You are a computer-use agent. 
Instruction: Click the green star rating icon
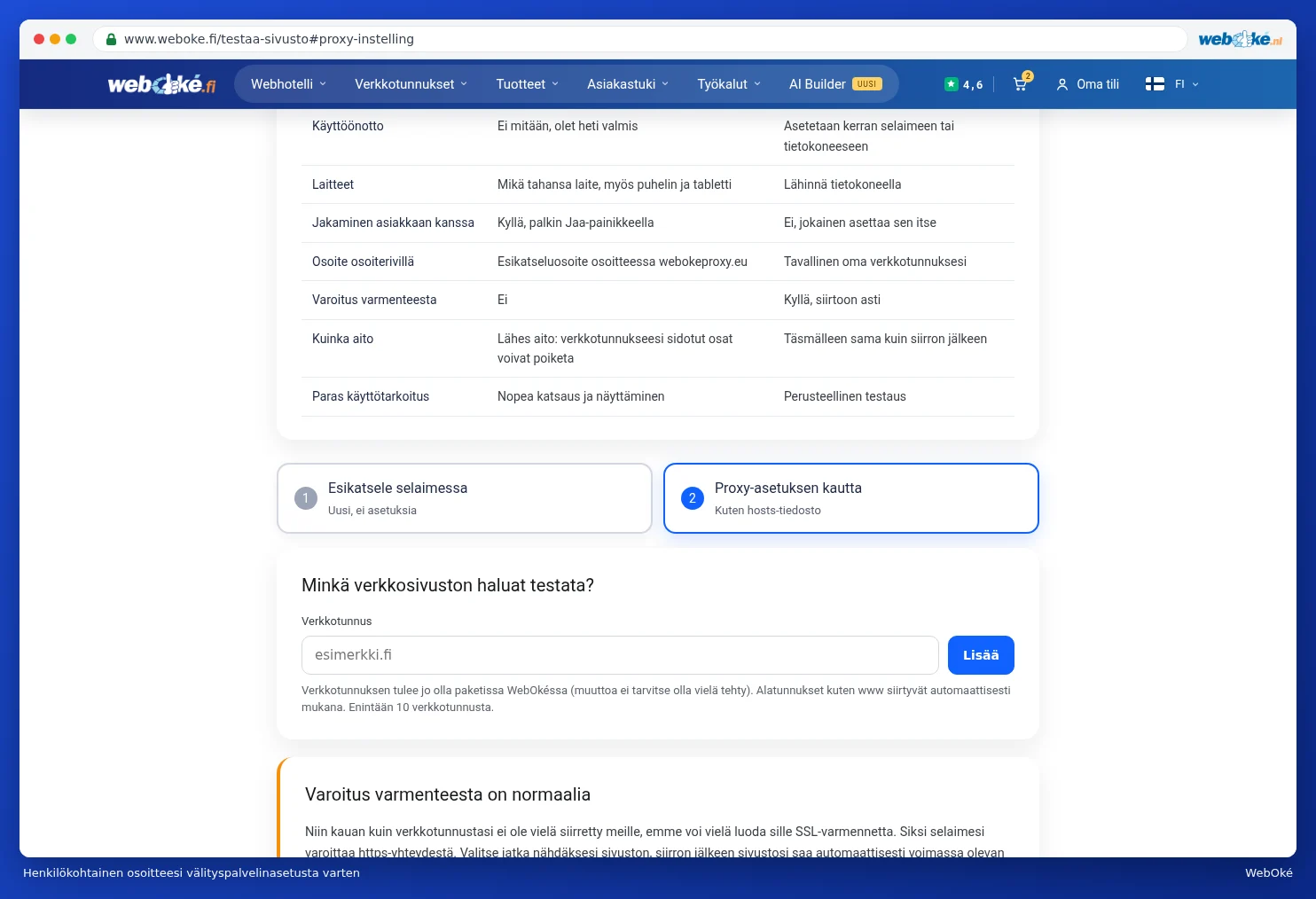pyautogui.click(x=952, y=84)
